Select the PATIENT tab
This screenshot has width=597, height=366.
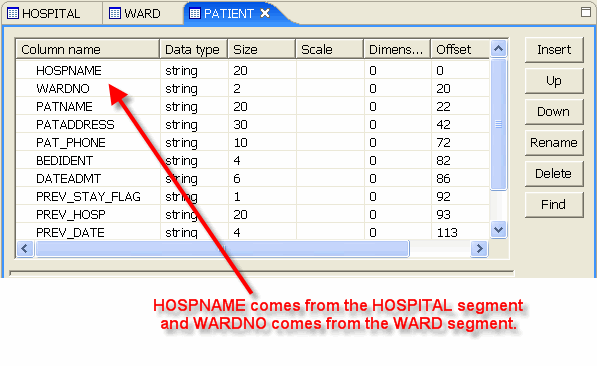(228, 14)
